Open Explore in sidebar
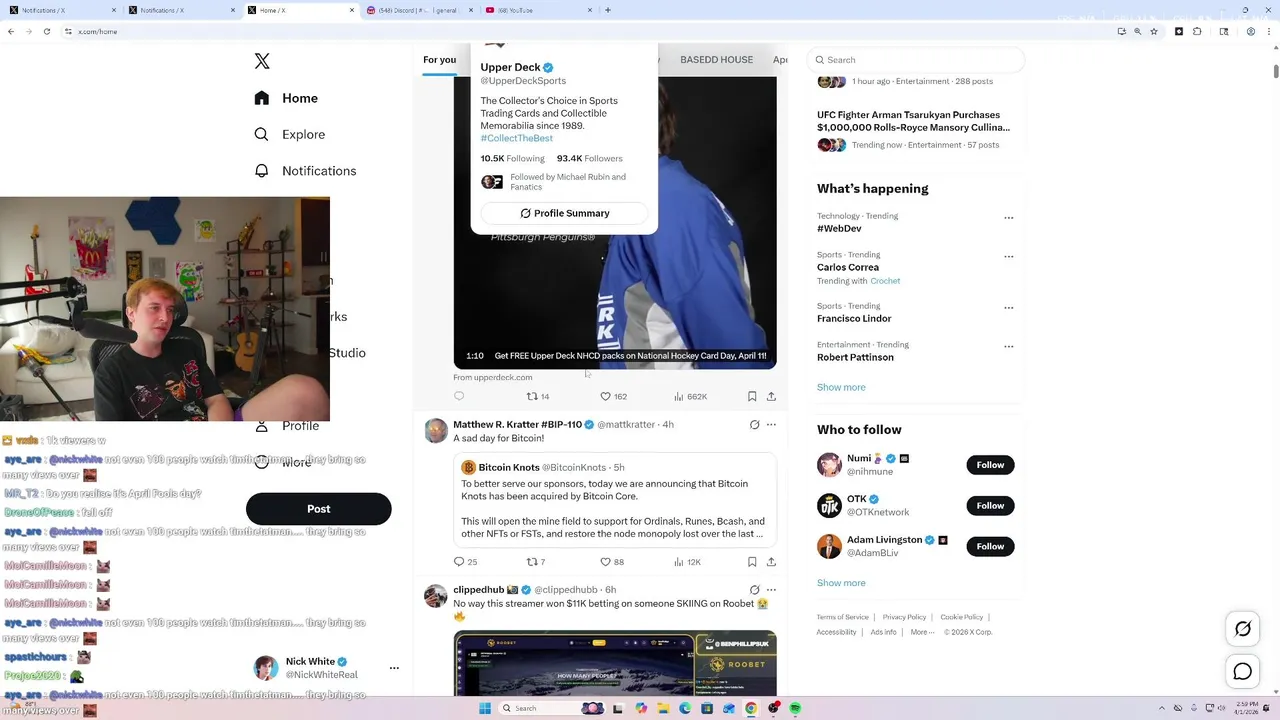Screen dimensions: 1280x720 coord(289,134)
